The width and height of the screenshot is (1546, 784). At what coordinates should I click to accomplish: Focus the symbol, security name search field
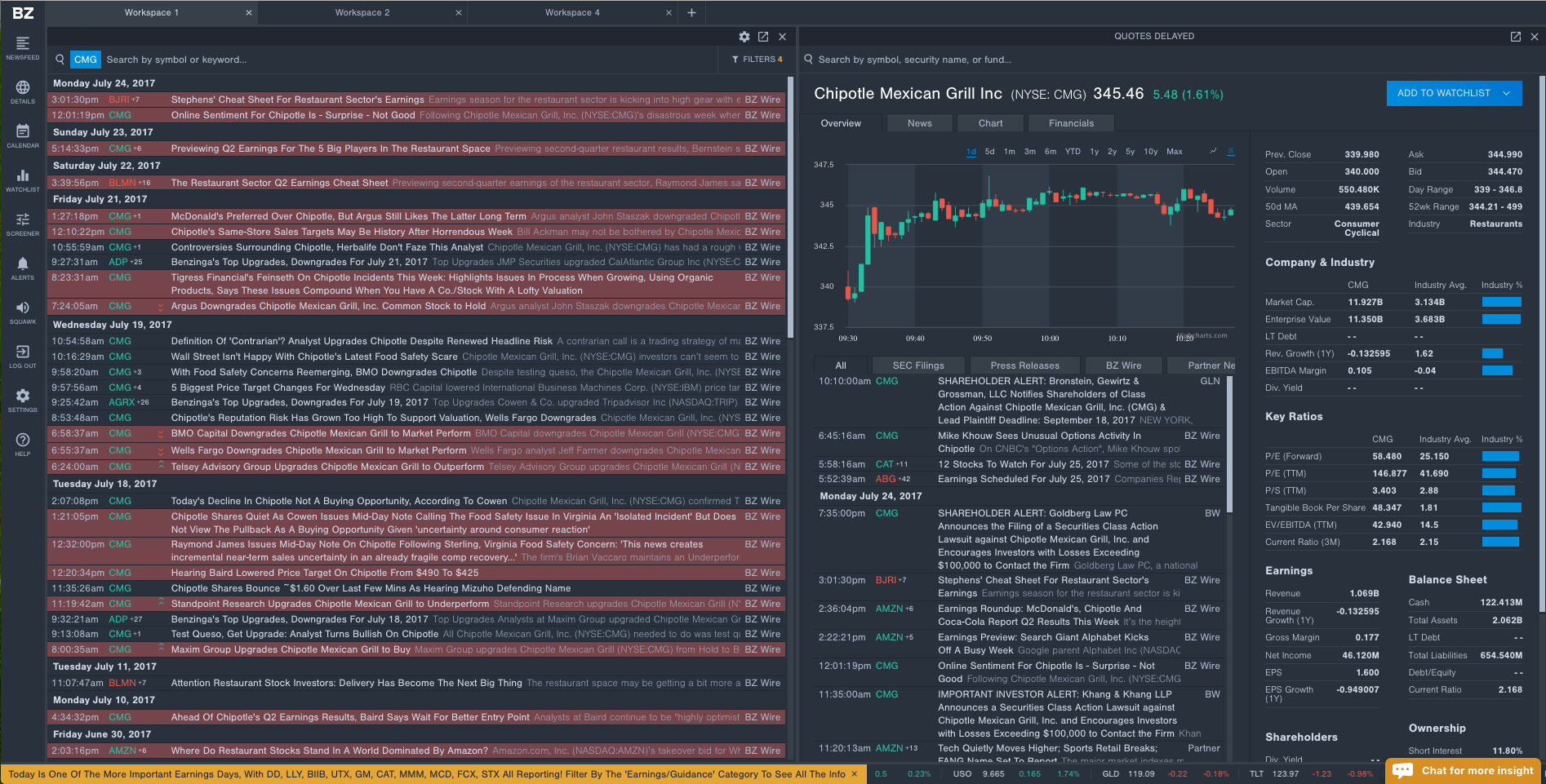[1167, 60]
